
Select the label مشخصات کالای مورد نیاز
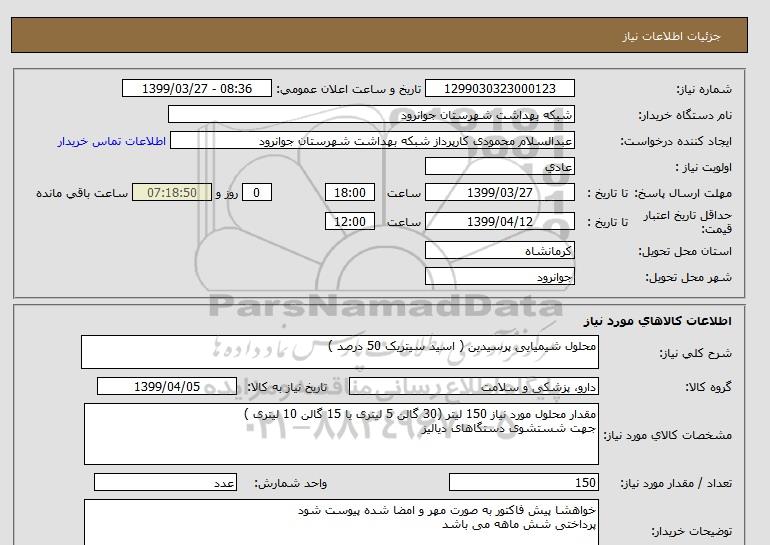click(x=667, y=436)
